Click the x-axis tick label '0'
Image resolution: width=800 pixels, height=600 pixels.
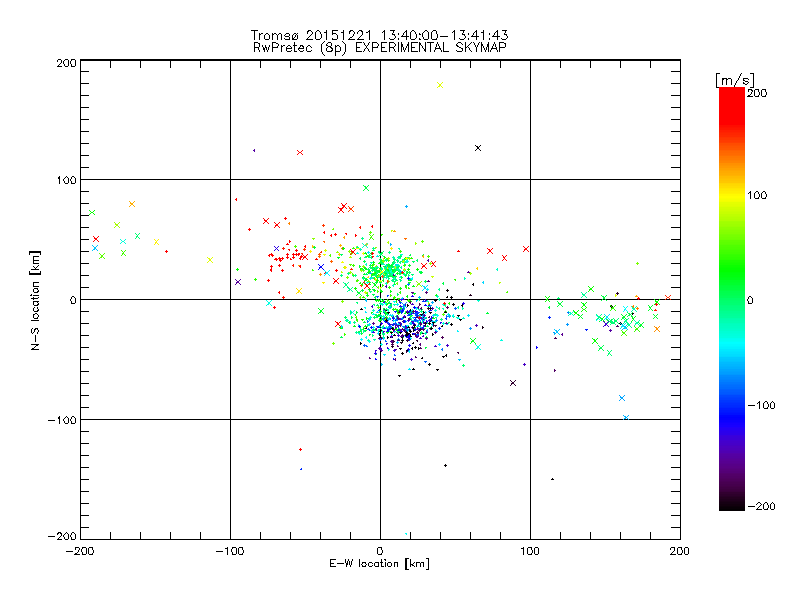pos(380,551)
